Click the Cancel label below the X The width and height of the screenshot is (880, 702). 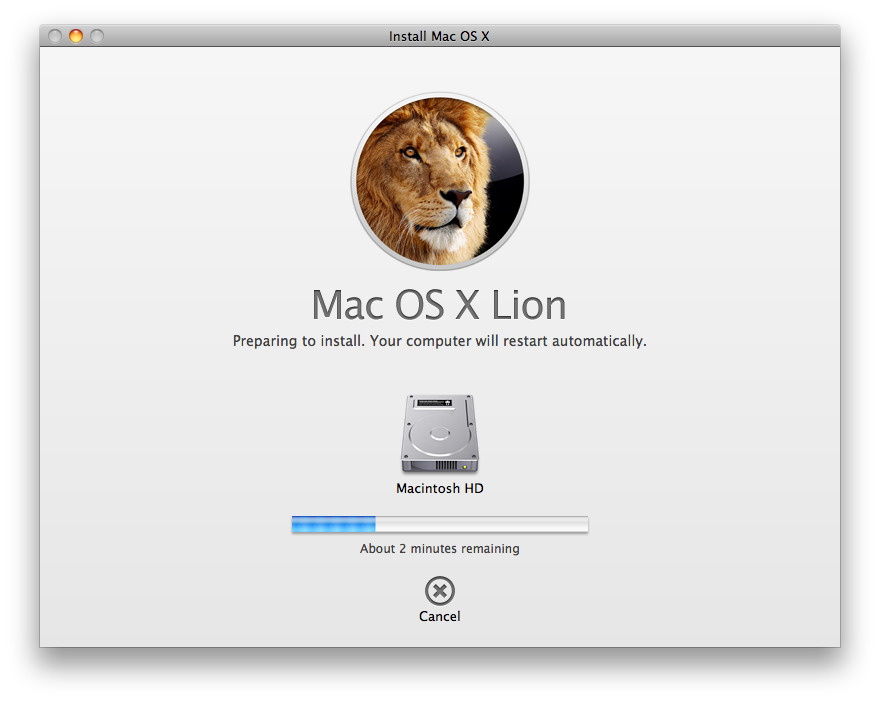[x=439, y=616]
